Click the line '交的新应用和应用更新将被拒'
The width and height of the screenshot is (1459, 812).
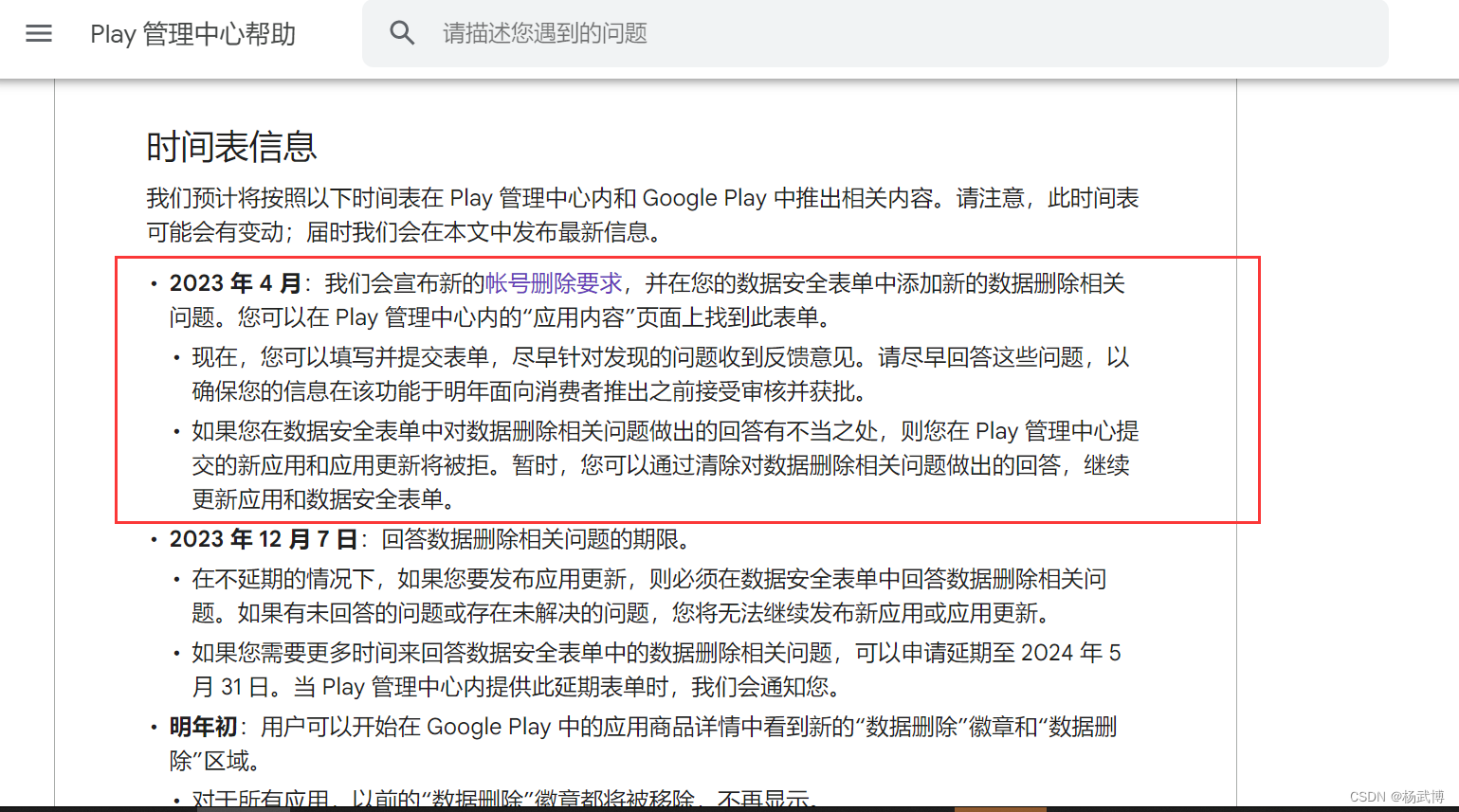[x=661, y=465]
